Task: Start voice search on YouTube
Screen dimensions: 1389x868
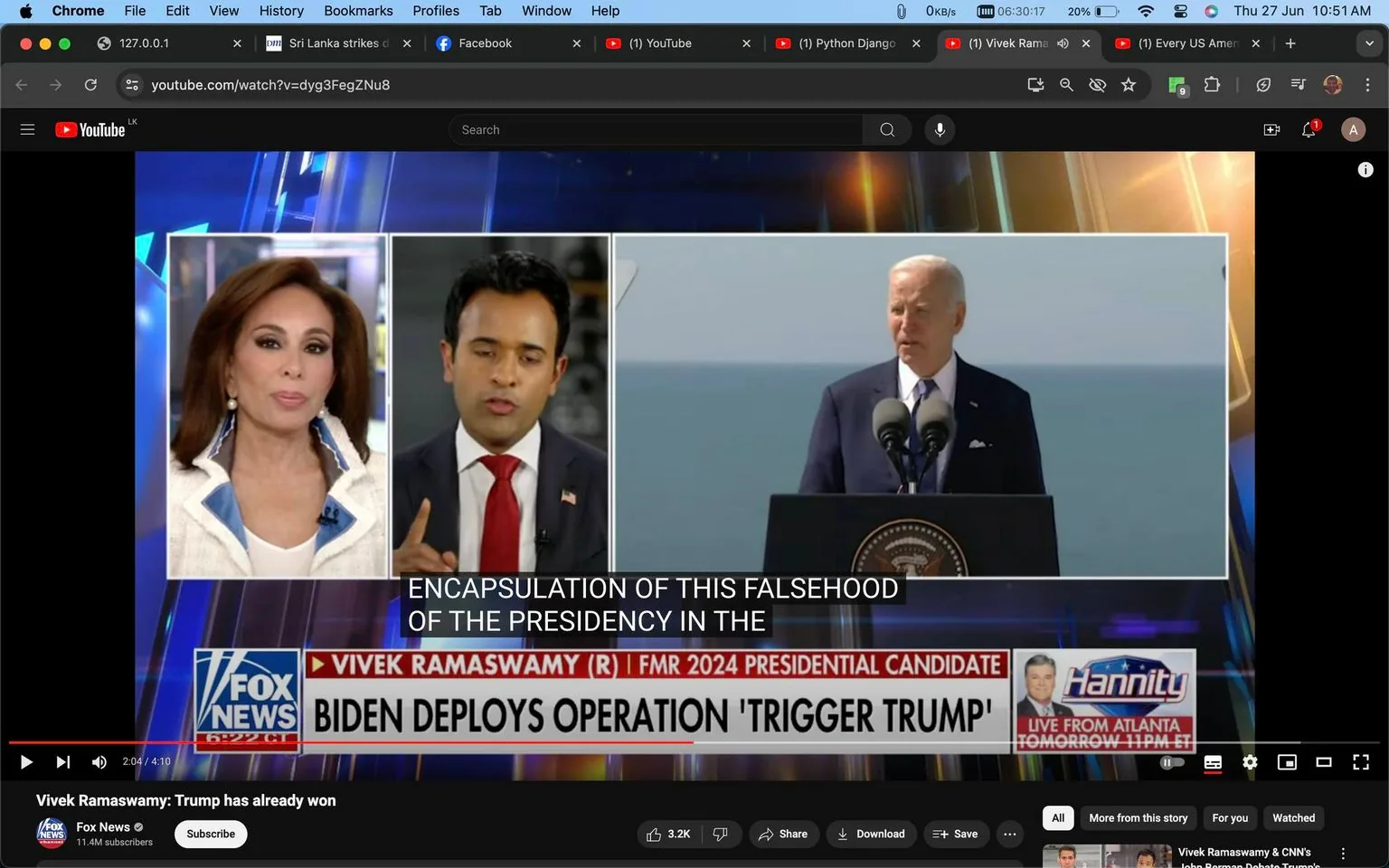Action: point(940,129)
